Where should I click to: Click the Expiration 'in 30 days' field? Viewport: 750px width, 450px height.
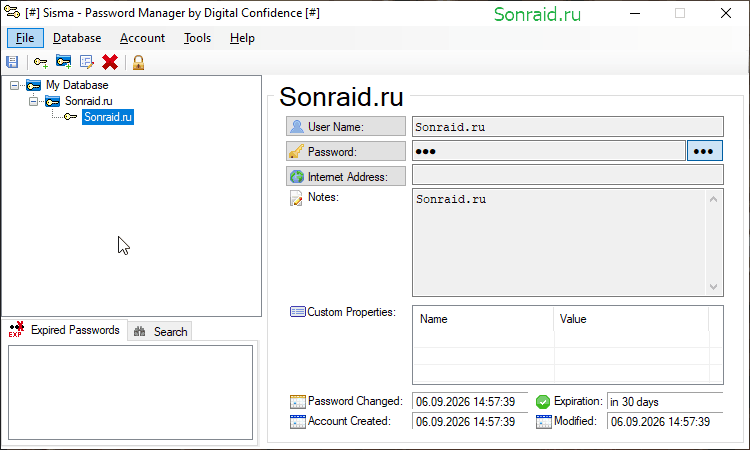click(x=665, y=402)
